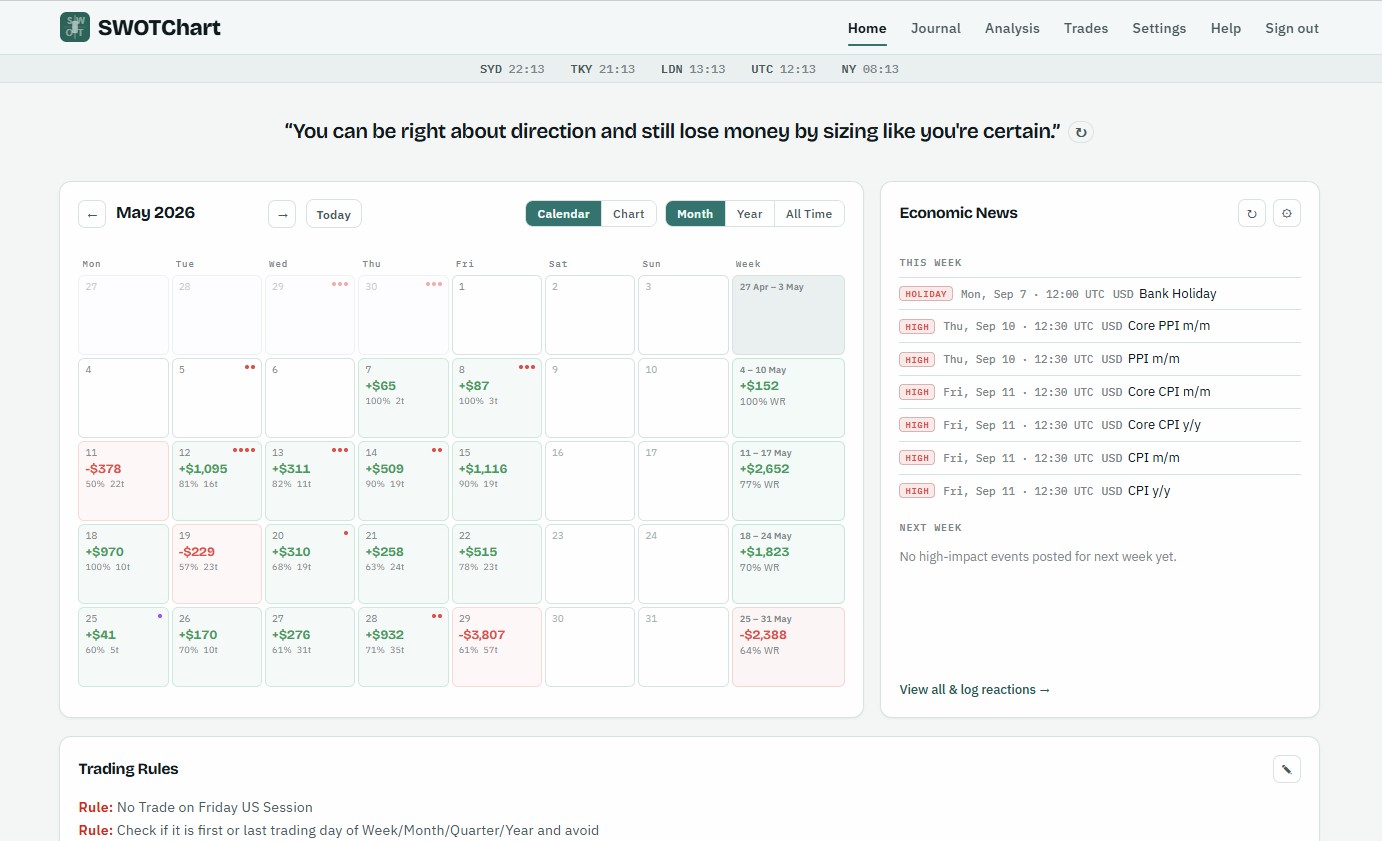1382x841 pixels.
Task: Open Economic News settings gear
Action: coord(1287,213)
